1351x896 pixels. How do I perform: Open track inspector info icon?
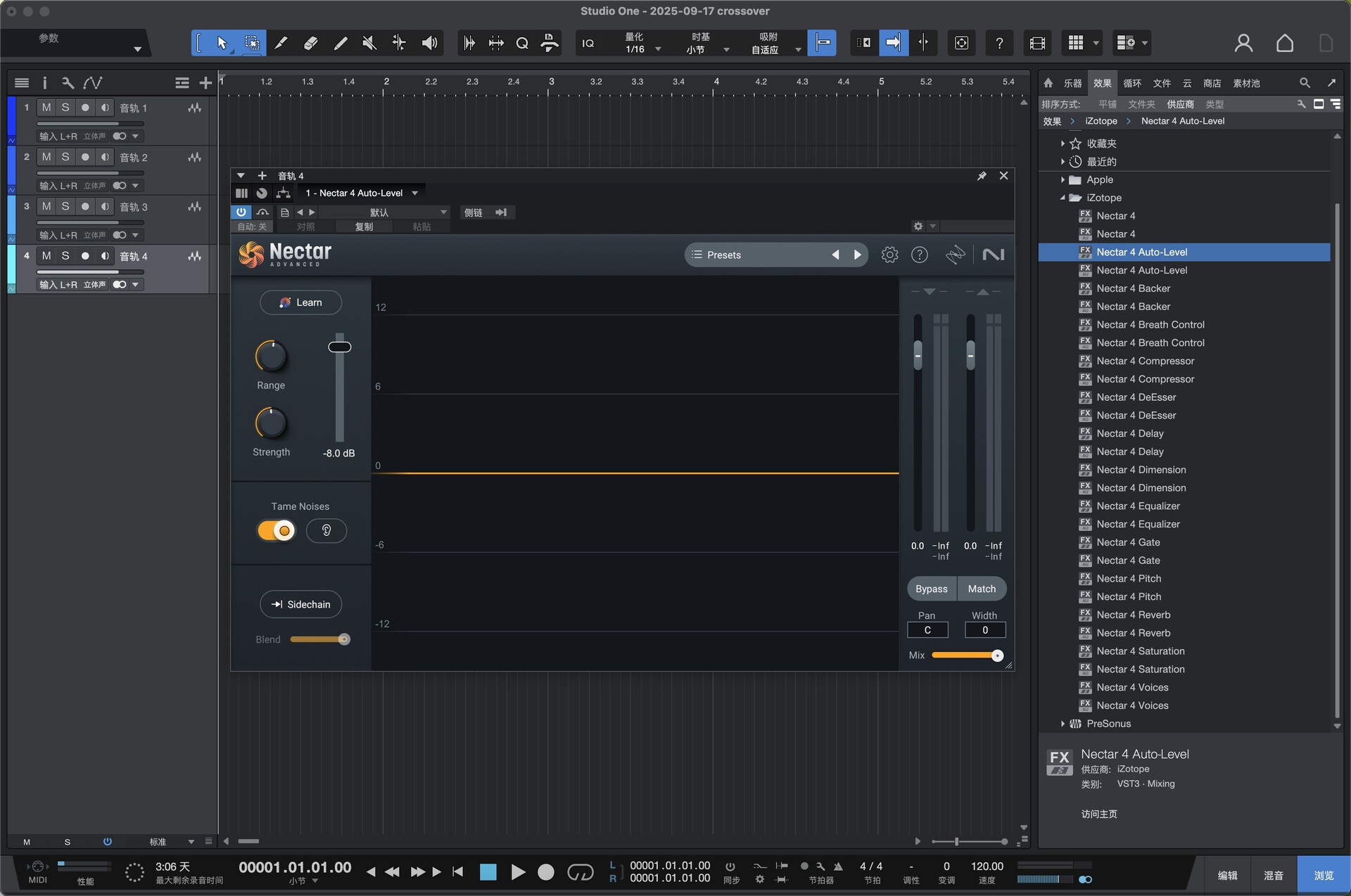[44, 83]
